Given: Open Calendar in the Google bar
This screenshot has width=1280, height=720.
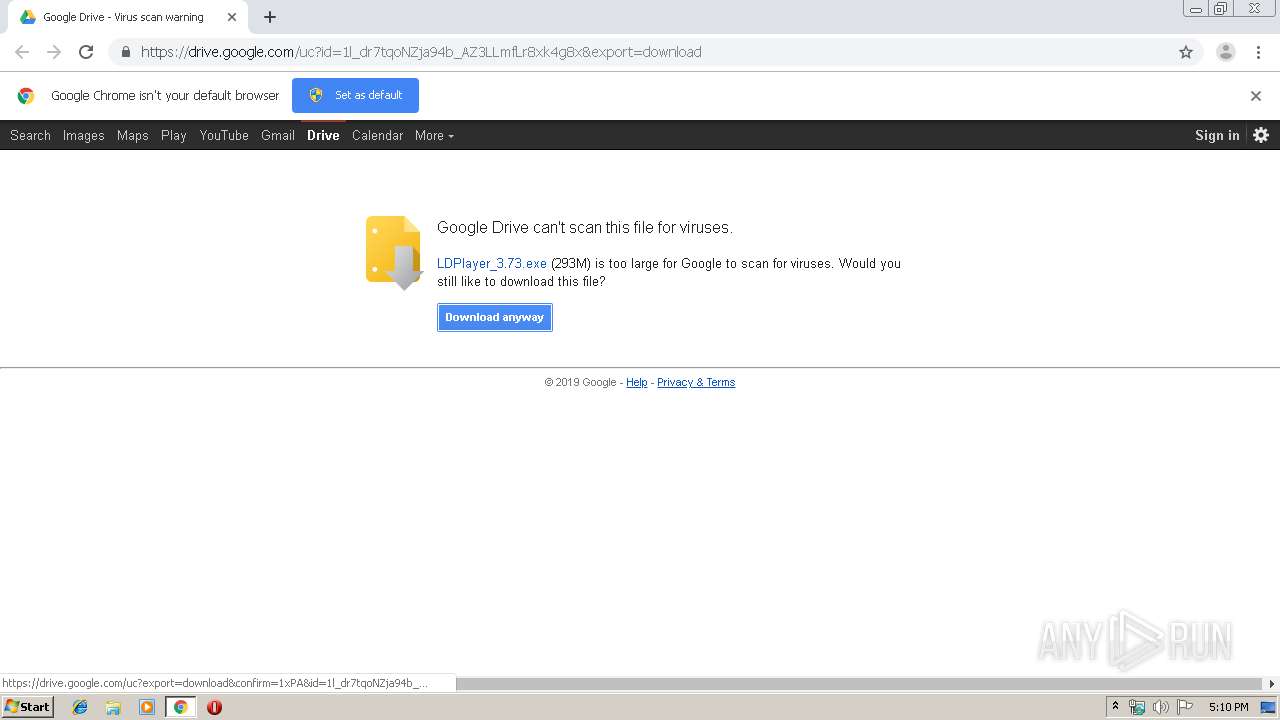Looking at the screenshot, I should pos(377,135).
